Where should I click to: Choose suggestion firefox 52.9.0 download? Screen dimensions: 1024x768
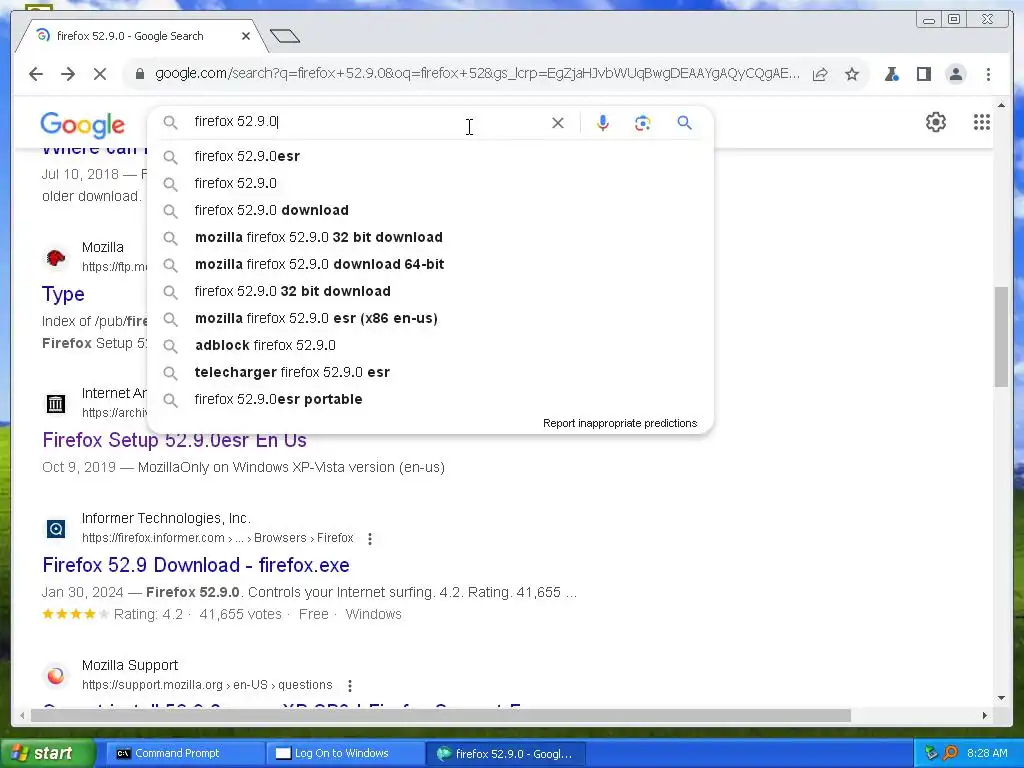(x=430, y=210)
